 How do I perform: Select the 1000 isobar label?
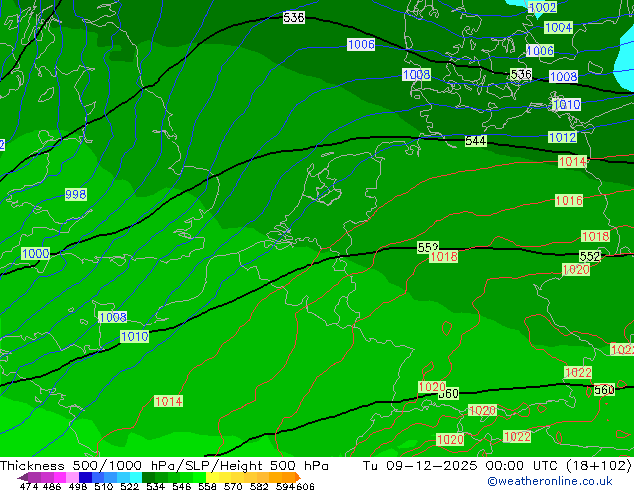coord(36,253)
